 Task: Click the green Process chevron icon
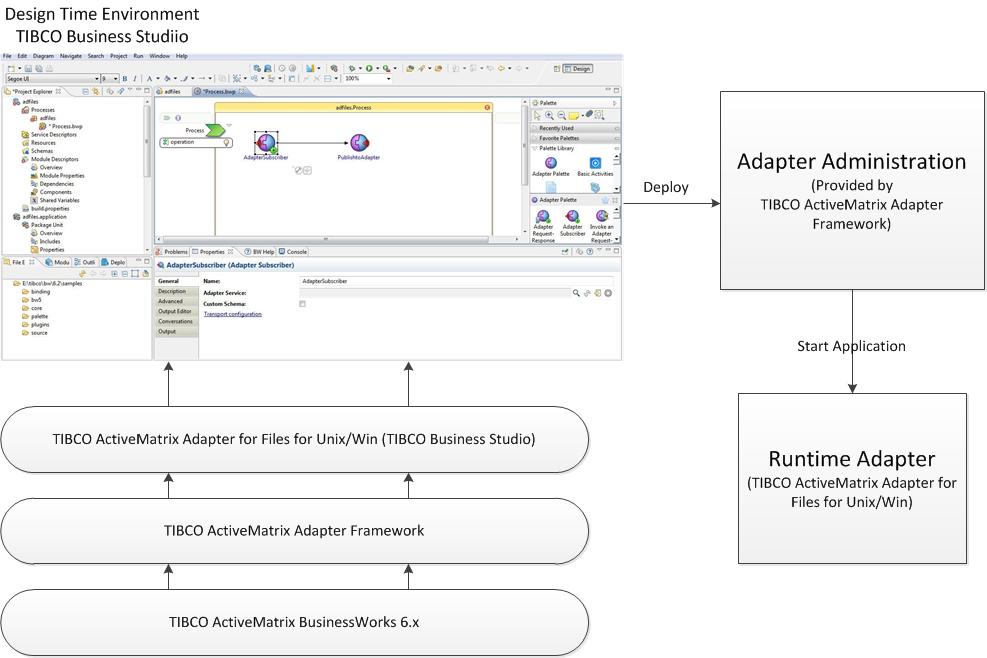pos(215,130)
